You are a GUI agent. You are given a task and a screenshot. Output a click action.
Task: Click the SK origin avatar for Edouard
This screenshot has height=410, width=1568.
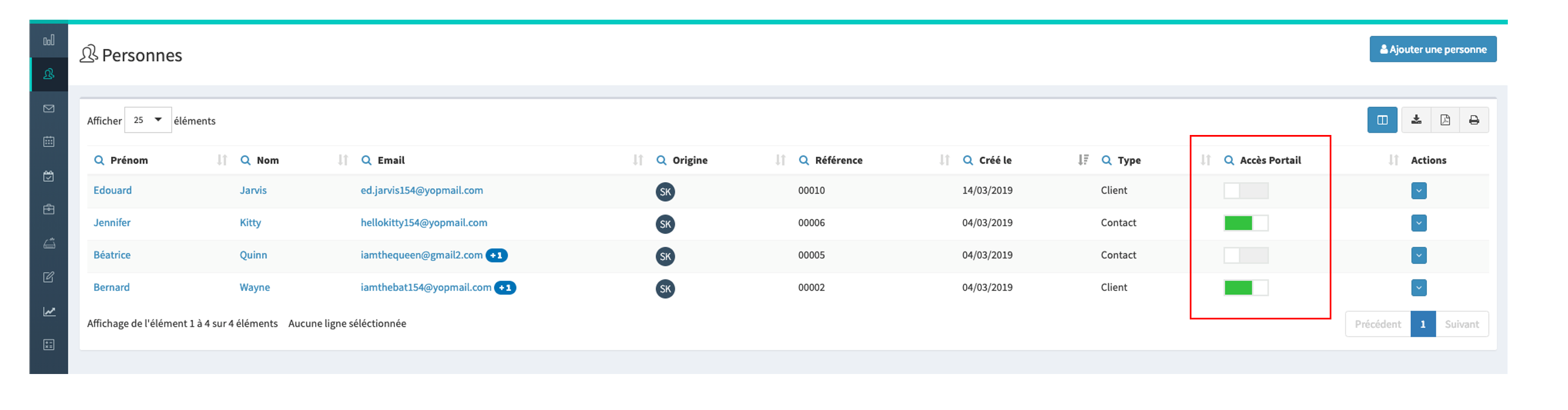point(665,192)
